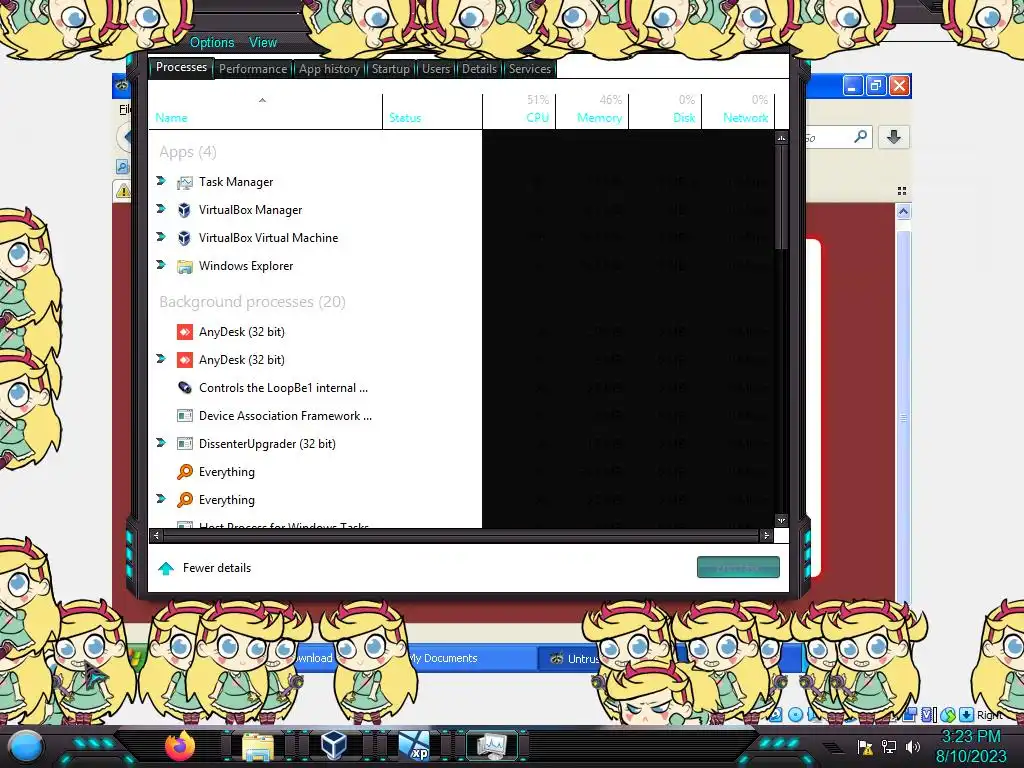Screen dimensions: 1024x768
Task: Switch to the Processes tab
Action: click(182, 67)
